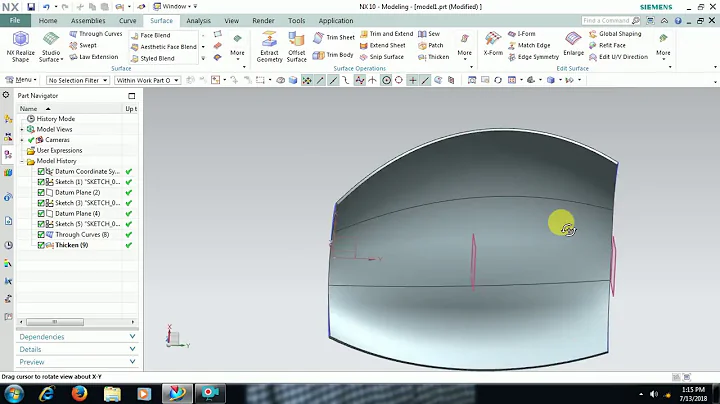Open the Enlarge surface tool
The height and width of the screenshot is (404, 720).
(x=574, y=45)
